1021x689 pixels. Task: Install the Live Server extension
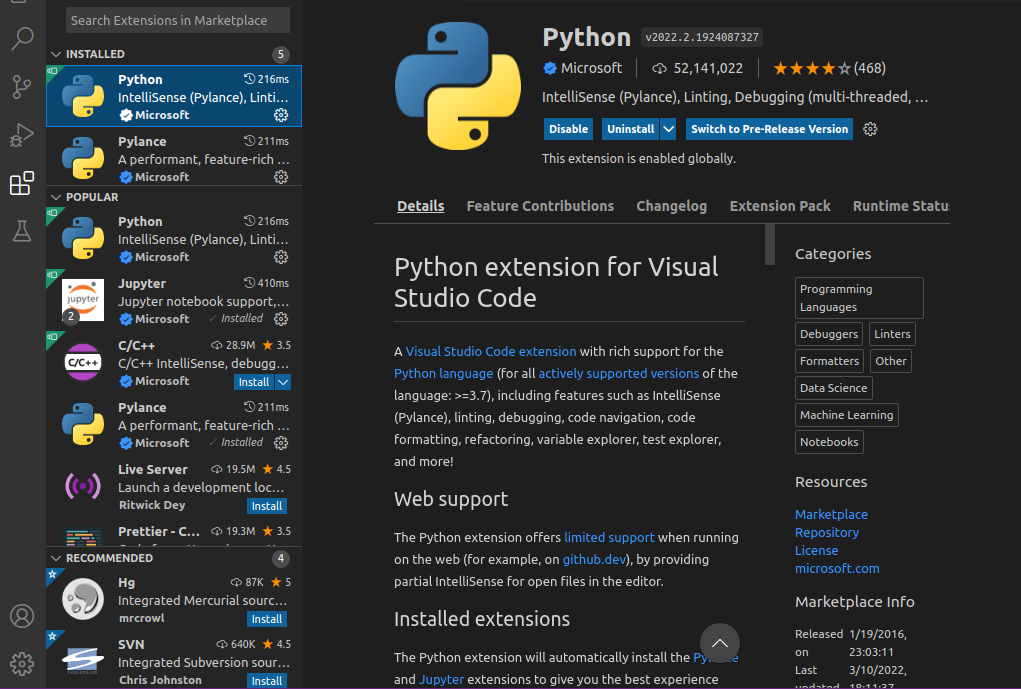click(x=267, y=506)
